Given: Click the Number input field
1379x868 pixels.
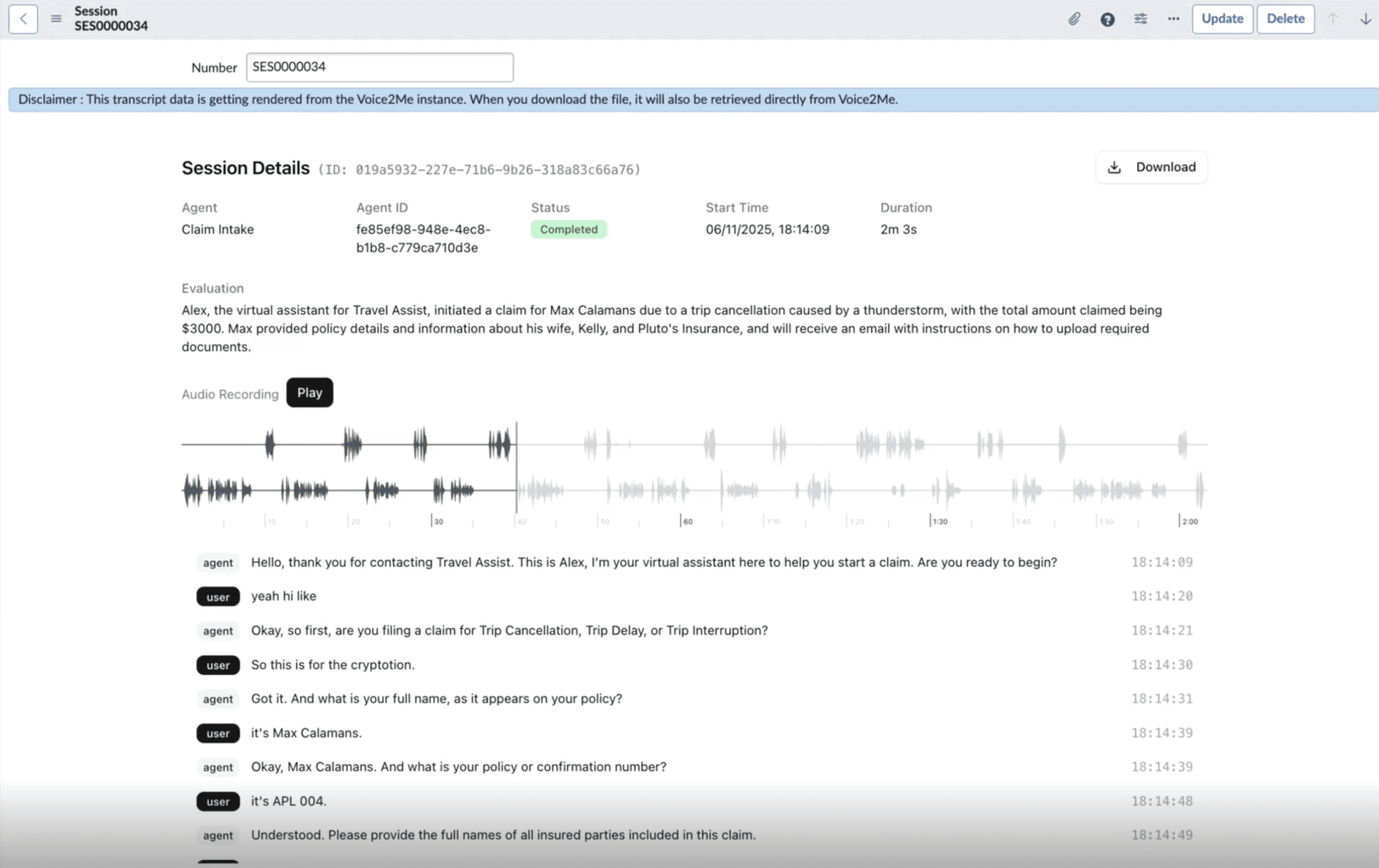Looking at the screenshot, I should (x=379, y=67).
